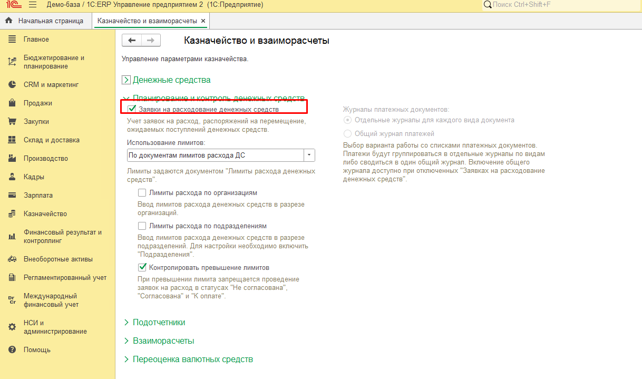Viewport: 642px width, 379px height.
Task: Expand the Взаиморасчеты section
Action: pyautogui.click(x=126, y=341)
